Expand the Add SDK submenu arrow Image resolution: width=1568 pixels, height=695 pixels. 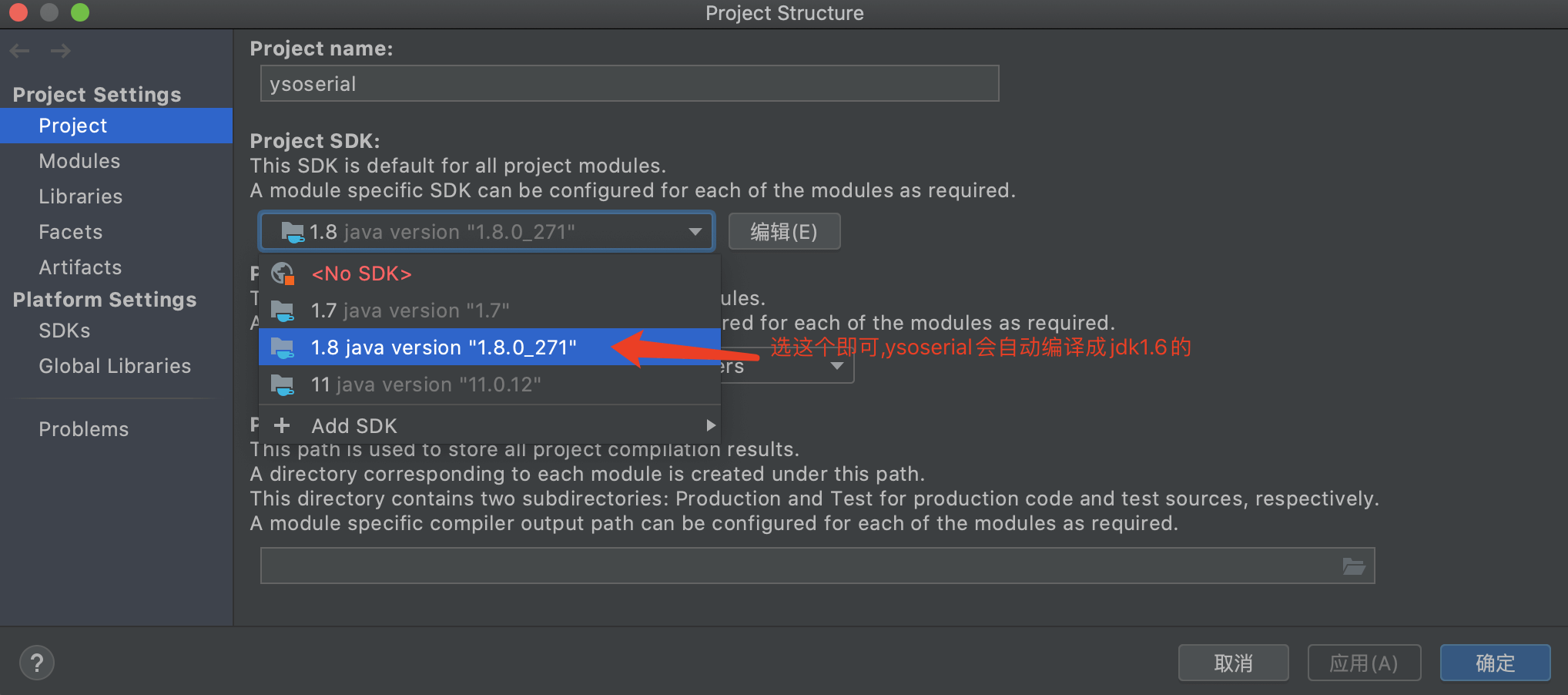pyautogui.click(x=711, y=425)
